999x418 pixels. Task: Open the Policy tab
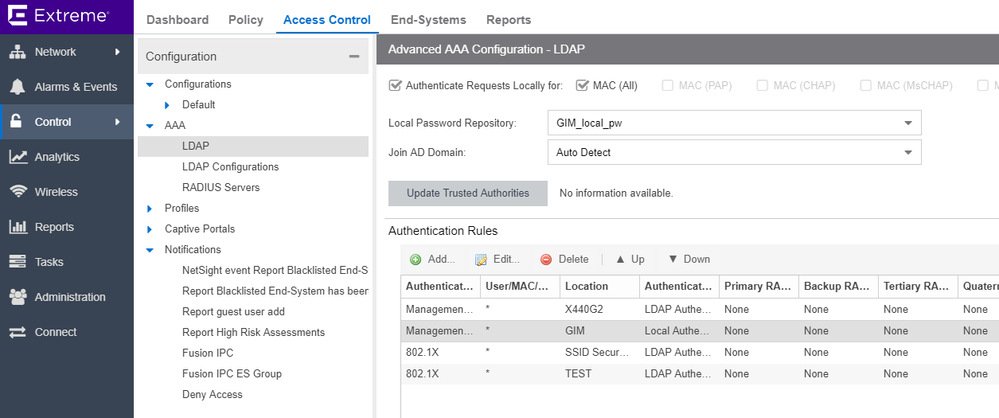245,20
